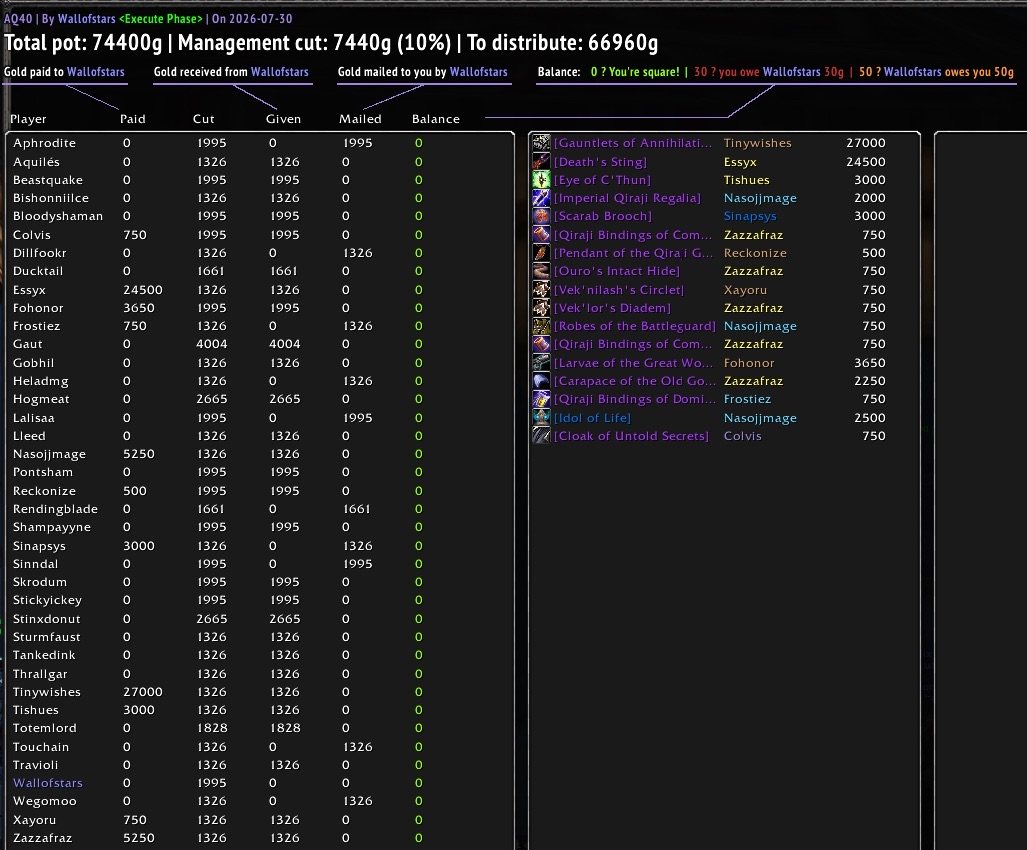Click the Imperial Qiraji Regalia item icon
The width and height of the screenshot is (1027, 850).
point(541,198)
